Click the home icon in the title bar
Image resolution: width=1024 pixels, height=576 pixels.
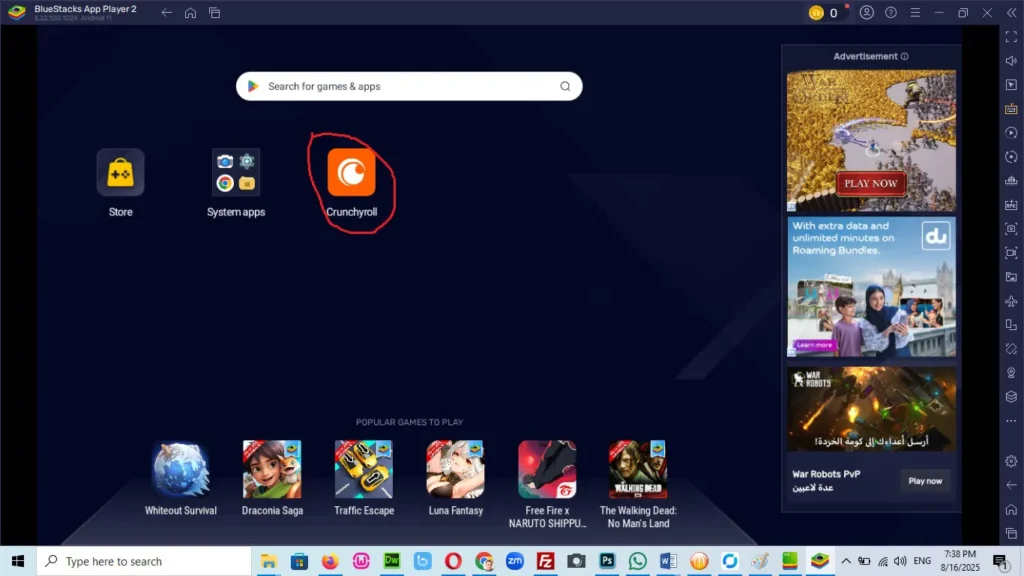tap(190, 13)
